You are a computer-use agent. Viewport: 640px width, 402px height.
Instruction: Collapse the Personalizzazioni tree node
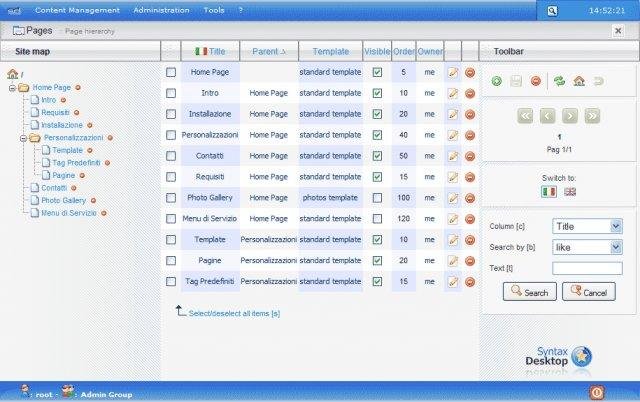(x=23, y=138)
